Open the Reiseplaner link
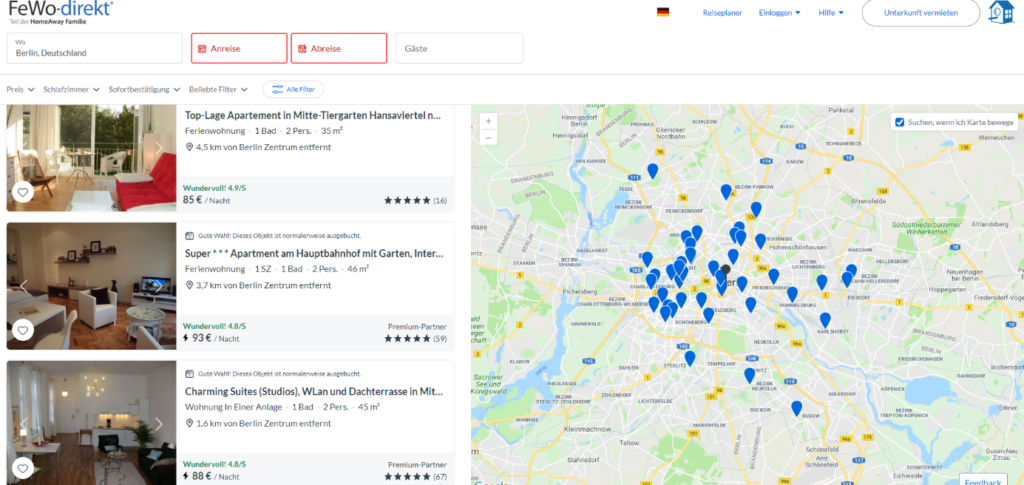The width and height of the screenshot is (1024, 485). (722, 12)
